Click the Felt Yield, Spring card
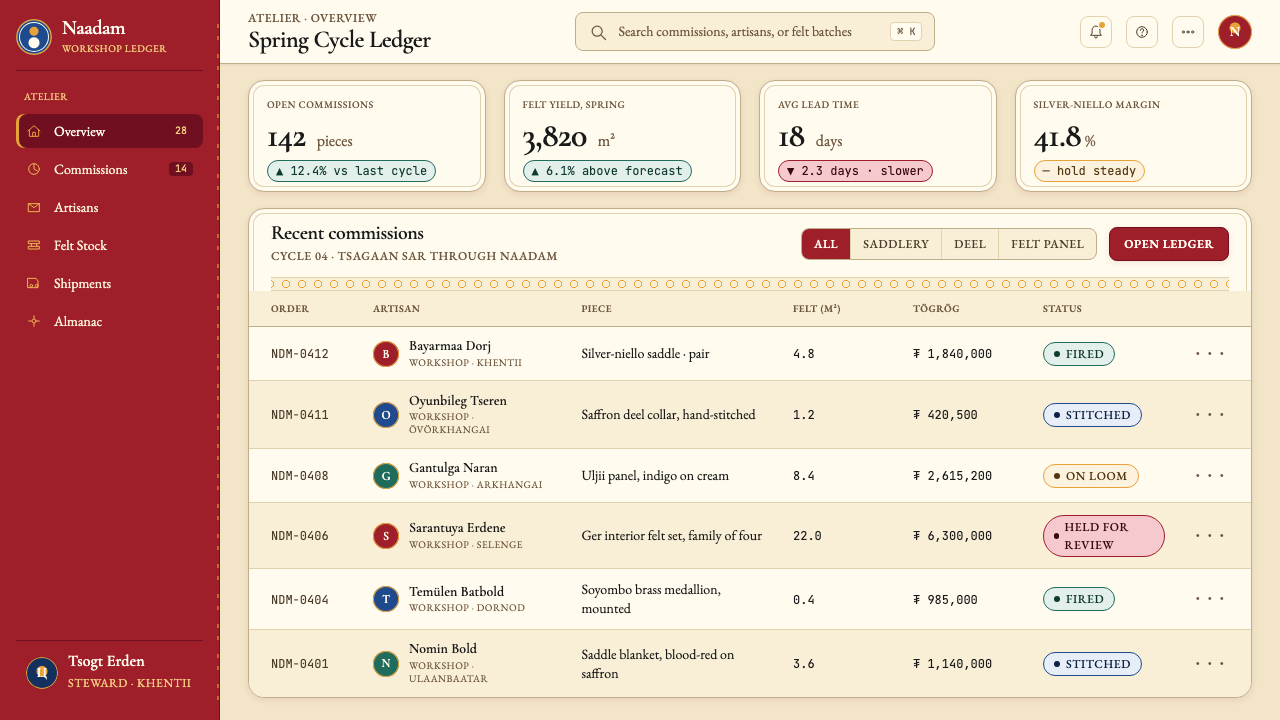The width and height of the screenshot is (1280, 720). [622, 136]
